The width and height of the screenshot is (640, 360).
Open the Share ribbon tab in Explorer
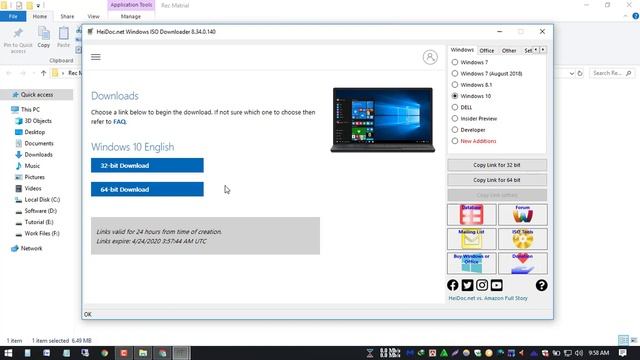coord(67,16)
